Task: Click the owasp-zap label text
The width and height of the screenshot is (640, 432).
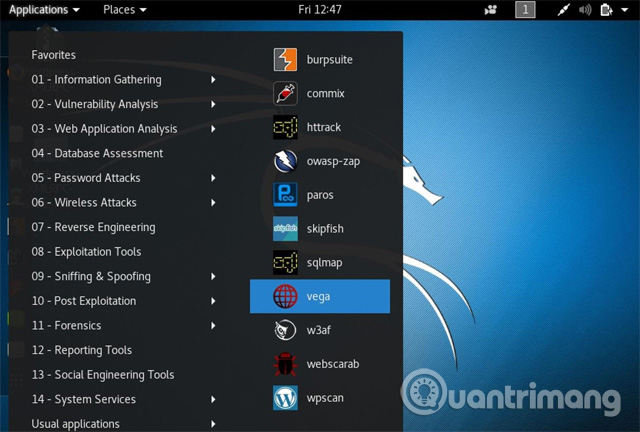Action: (x=333, y=161)
